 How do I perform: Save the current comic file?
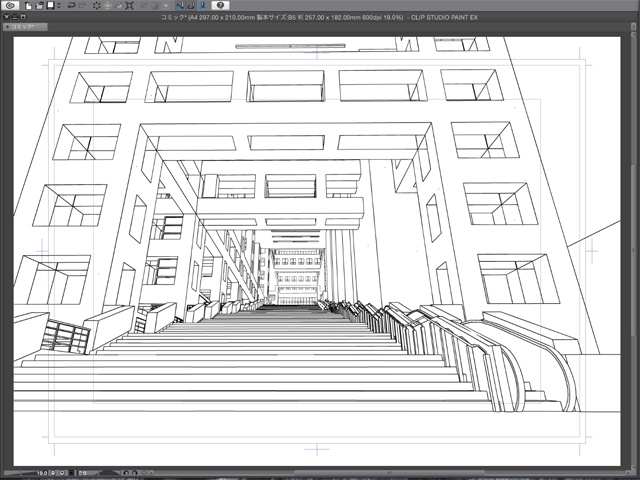pos(51,5)
